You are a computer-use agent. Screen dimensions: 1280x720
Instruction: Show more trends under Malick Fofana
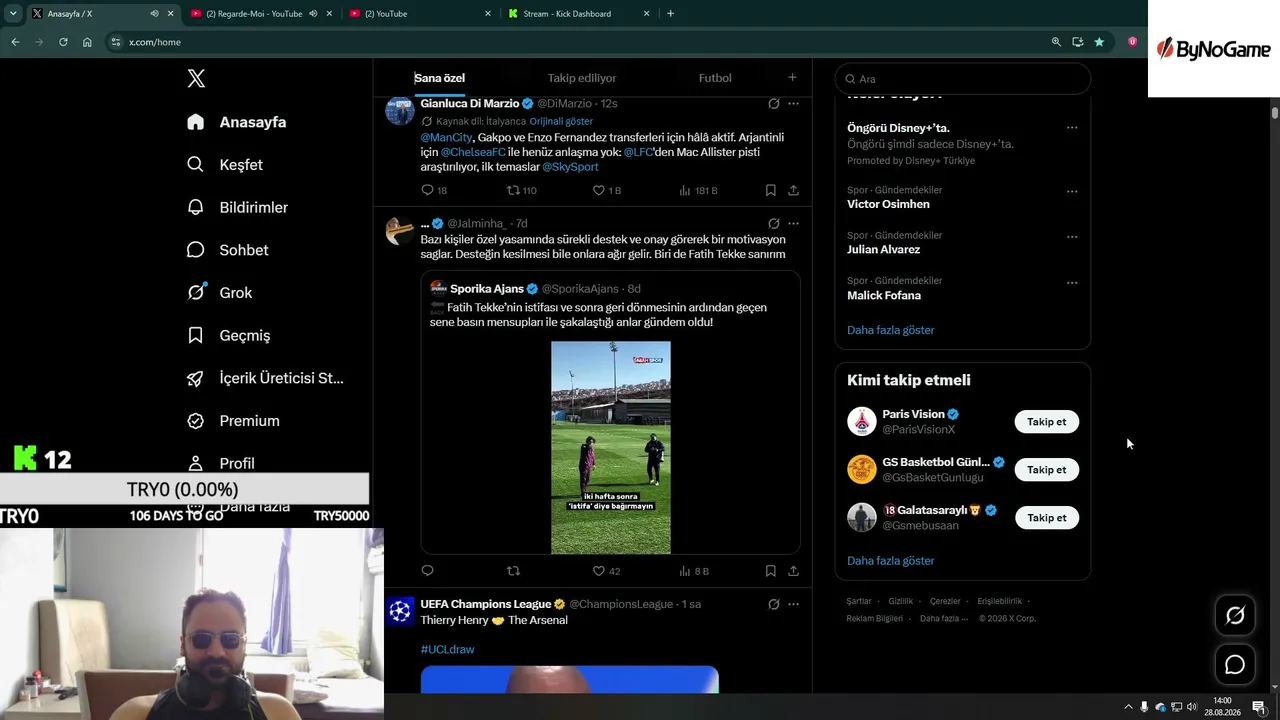pyautogui.click(x=891, y=330)
